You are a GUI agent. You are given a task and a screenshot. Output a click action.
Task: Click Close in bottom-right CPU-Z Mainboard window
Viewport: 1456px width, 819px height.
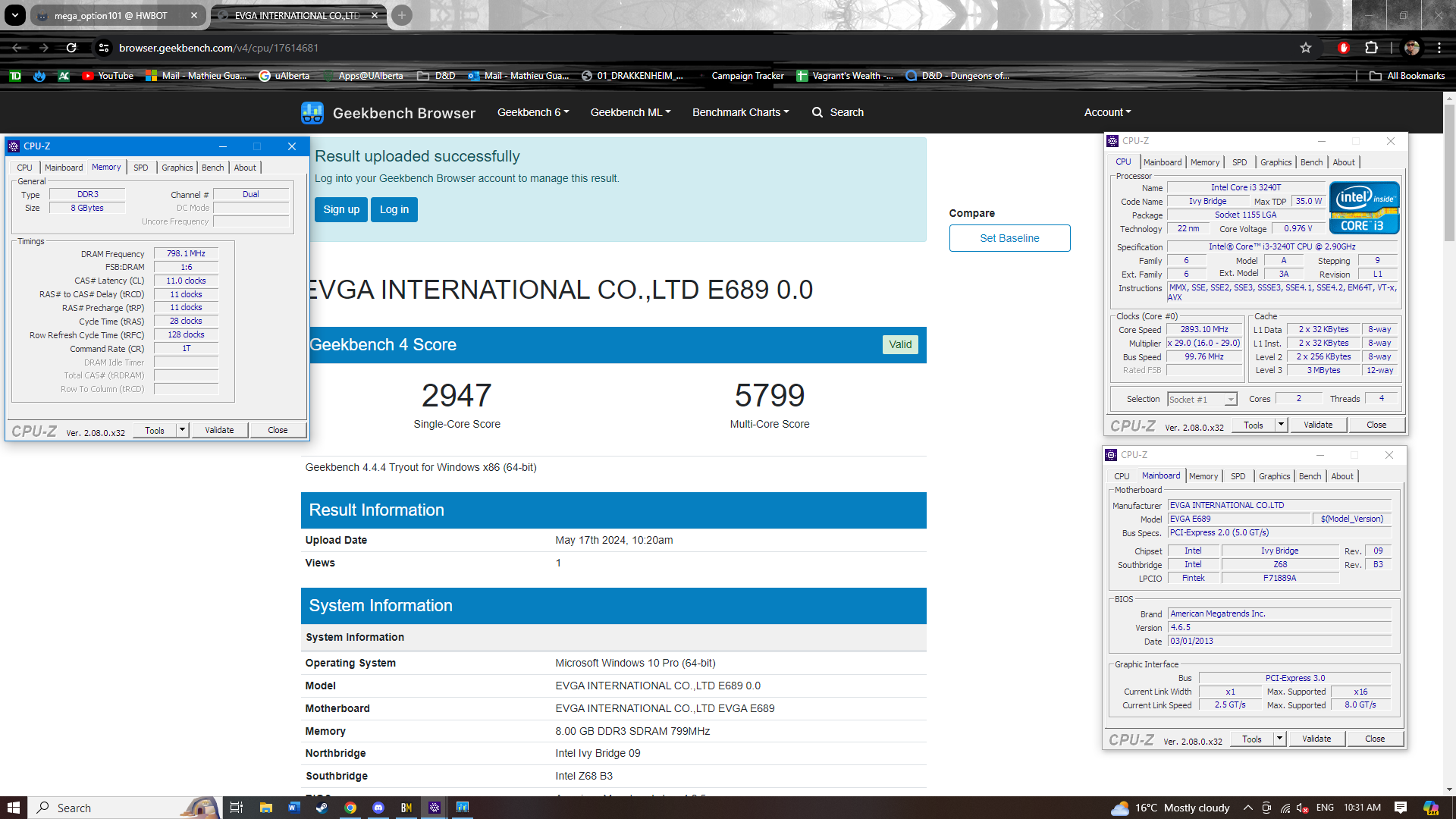click(x=1375, y=739)
